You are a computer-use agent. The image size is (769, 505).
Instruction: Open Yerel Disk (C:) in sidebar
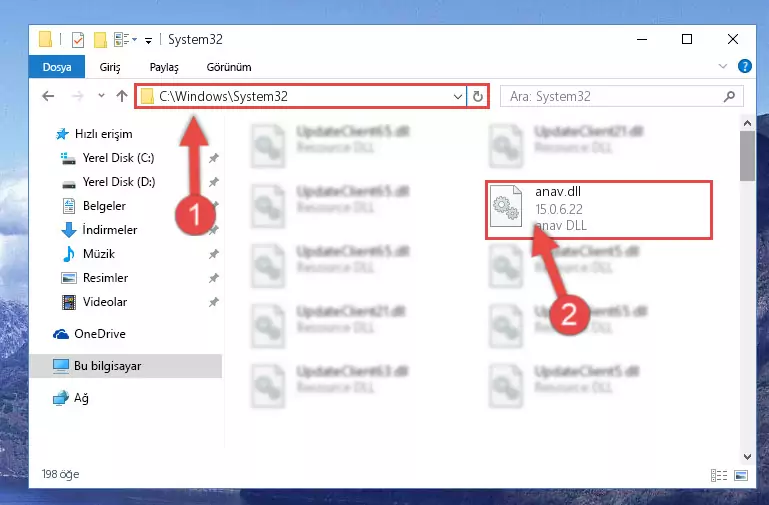(118, 158)
